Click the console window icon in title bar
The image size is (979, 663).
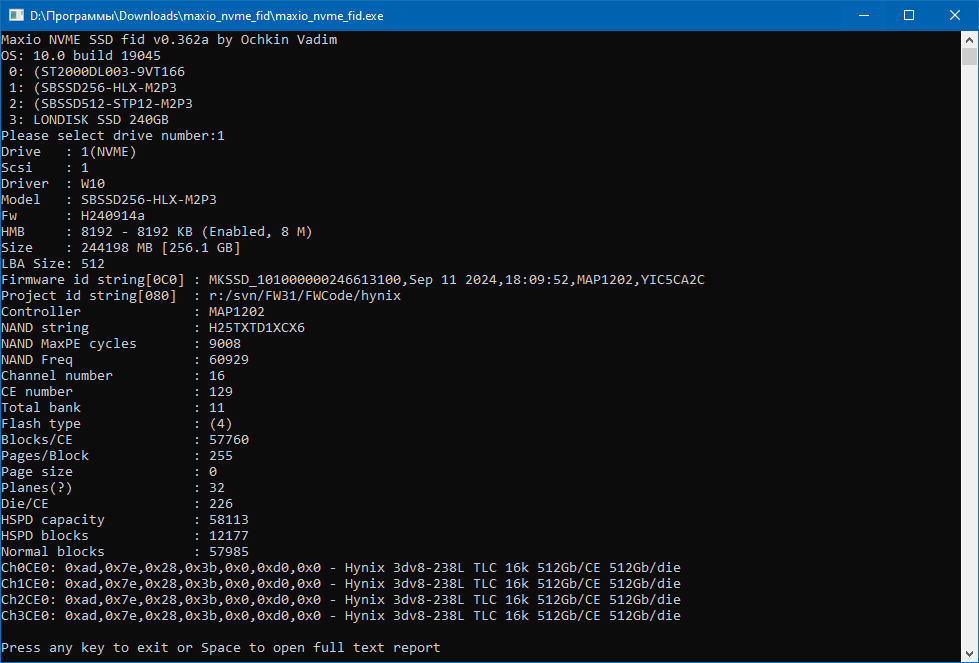click(16, 16)
